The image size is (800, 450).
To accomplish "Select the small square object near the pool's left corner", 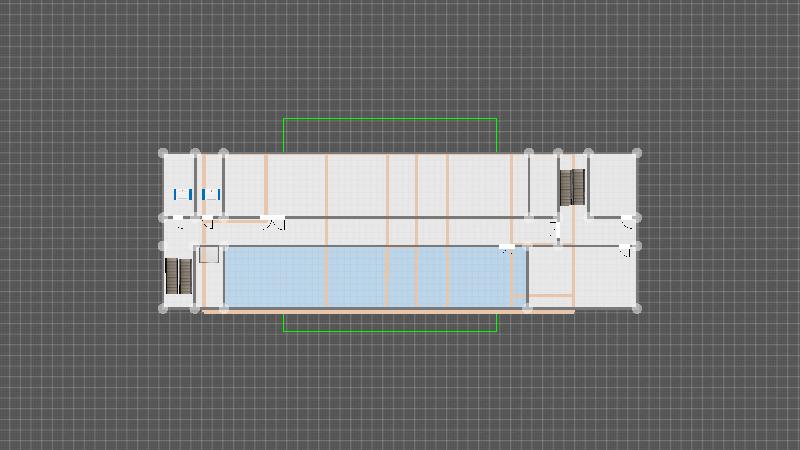I will [x=208, y=255].
